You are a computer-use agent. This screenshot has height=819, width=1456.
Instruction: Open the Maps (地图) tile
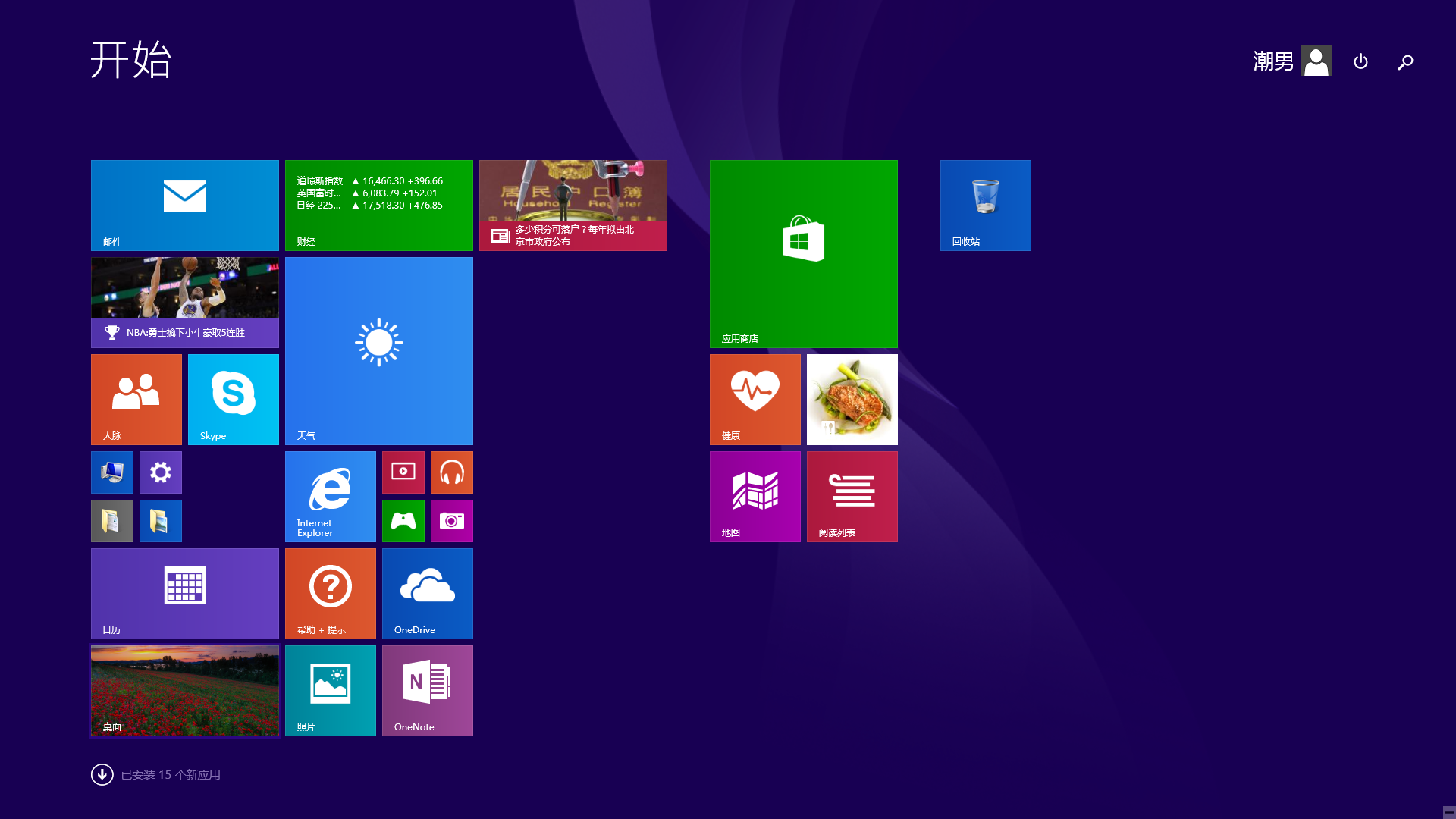click(x=755, y=497)
